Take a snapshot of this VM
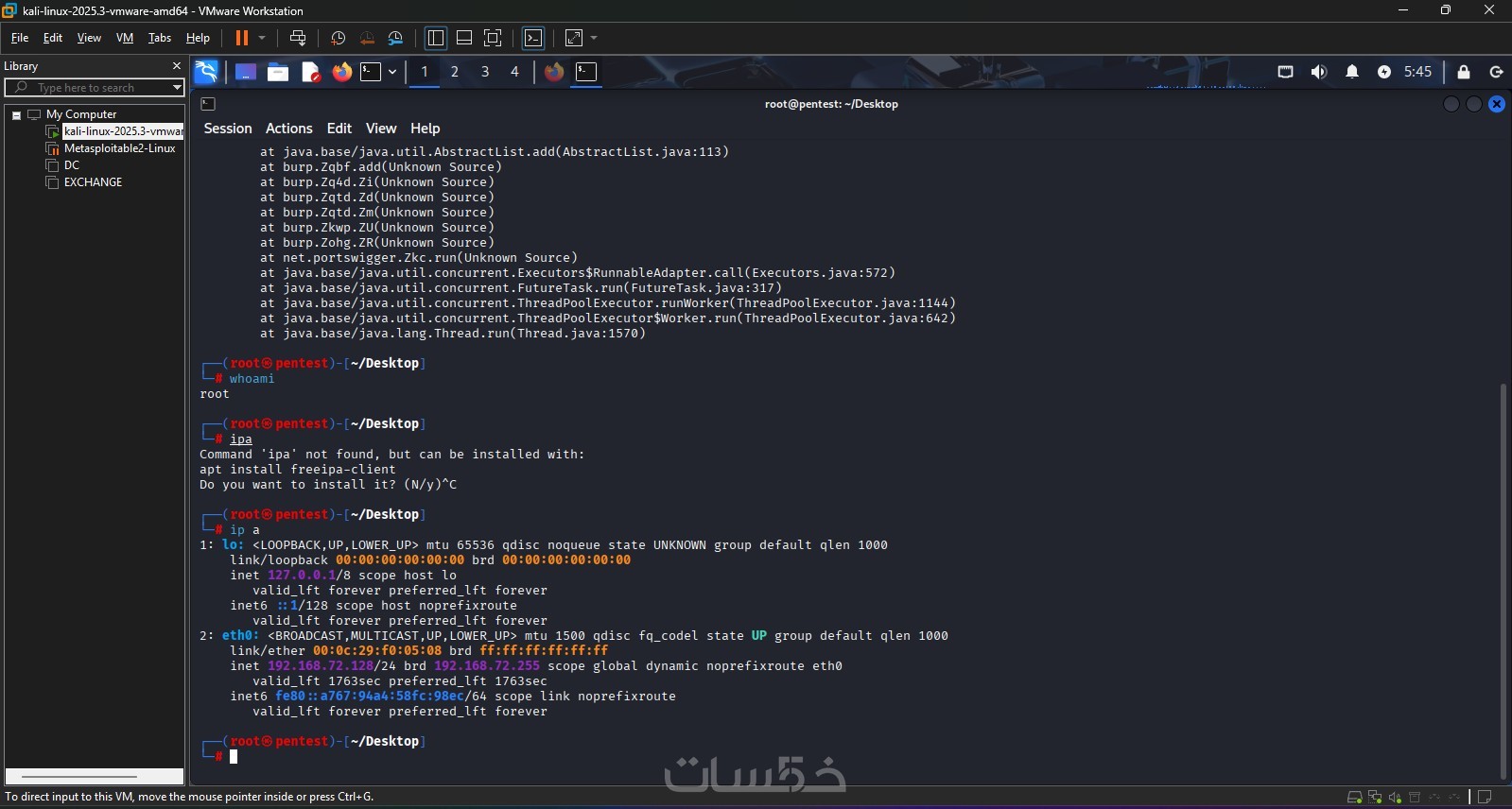1512x809 pixels. 338,38
